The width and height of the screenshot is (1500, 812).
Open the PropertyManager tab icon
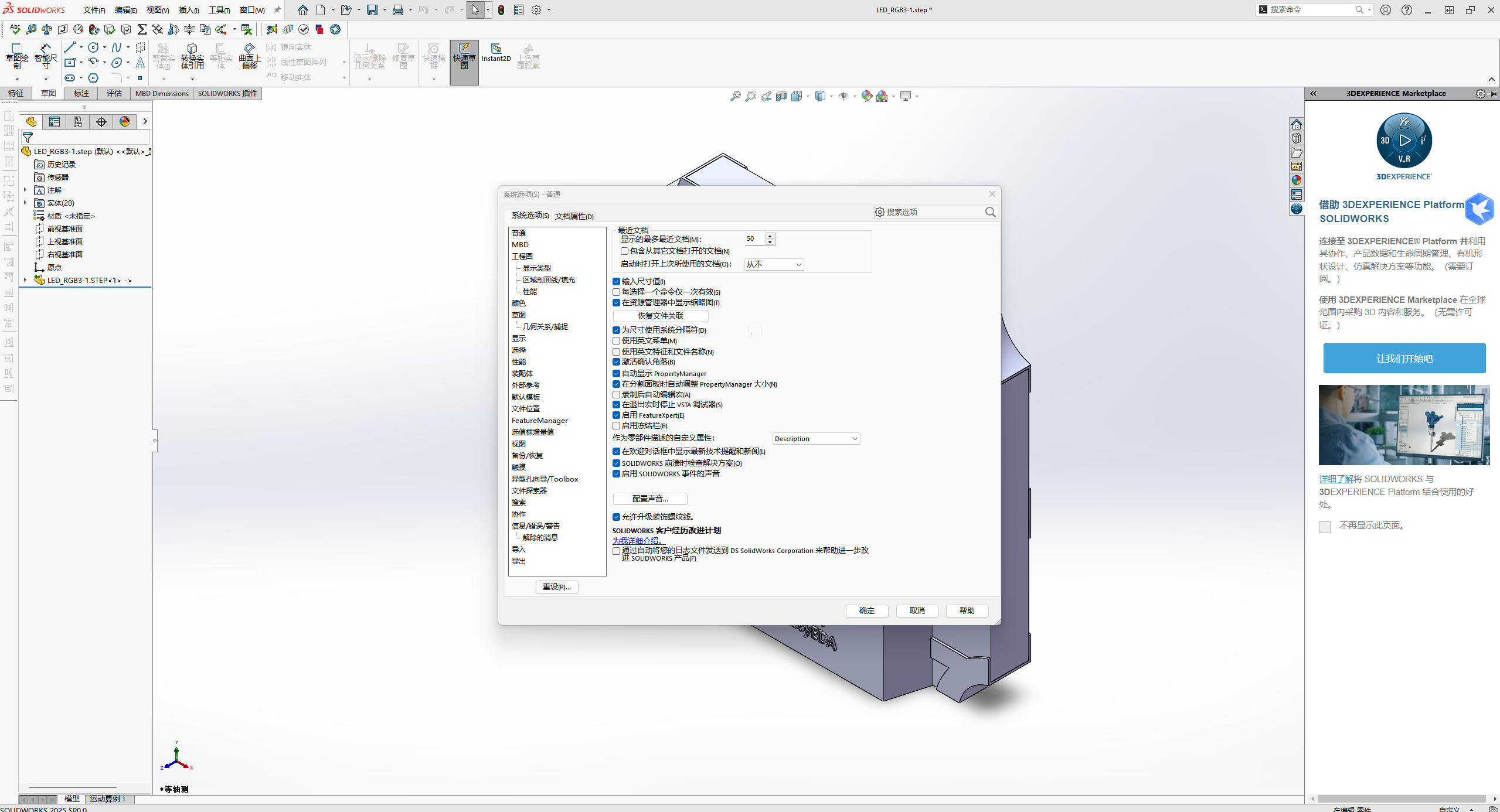(55, 122)
